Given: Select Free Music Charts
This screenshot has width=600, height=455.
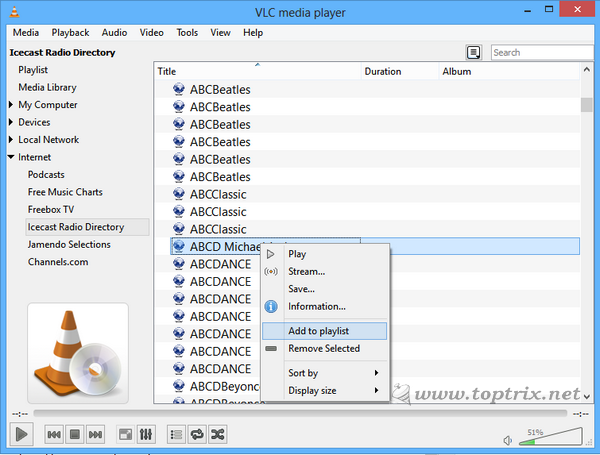Looking at the screenshot, I should pyautogui.click(x=65, y=192).
